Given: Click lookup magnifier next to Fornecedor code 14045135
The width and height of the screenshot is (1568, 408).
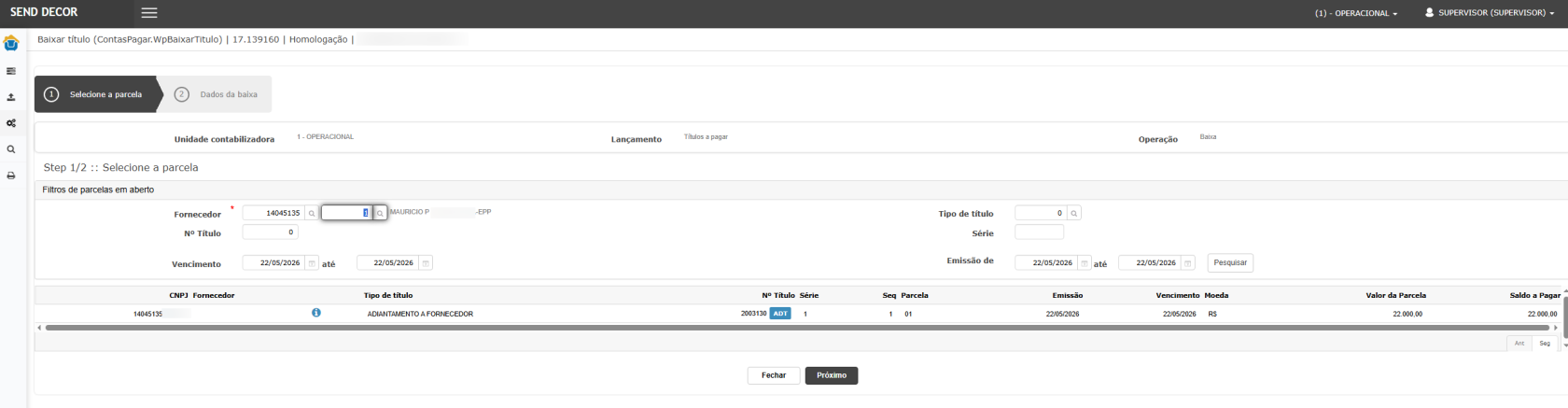Looking at the screenshot, I should click(312, 214).
